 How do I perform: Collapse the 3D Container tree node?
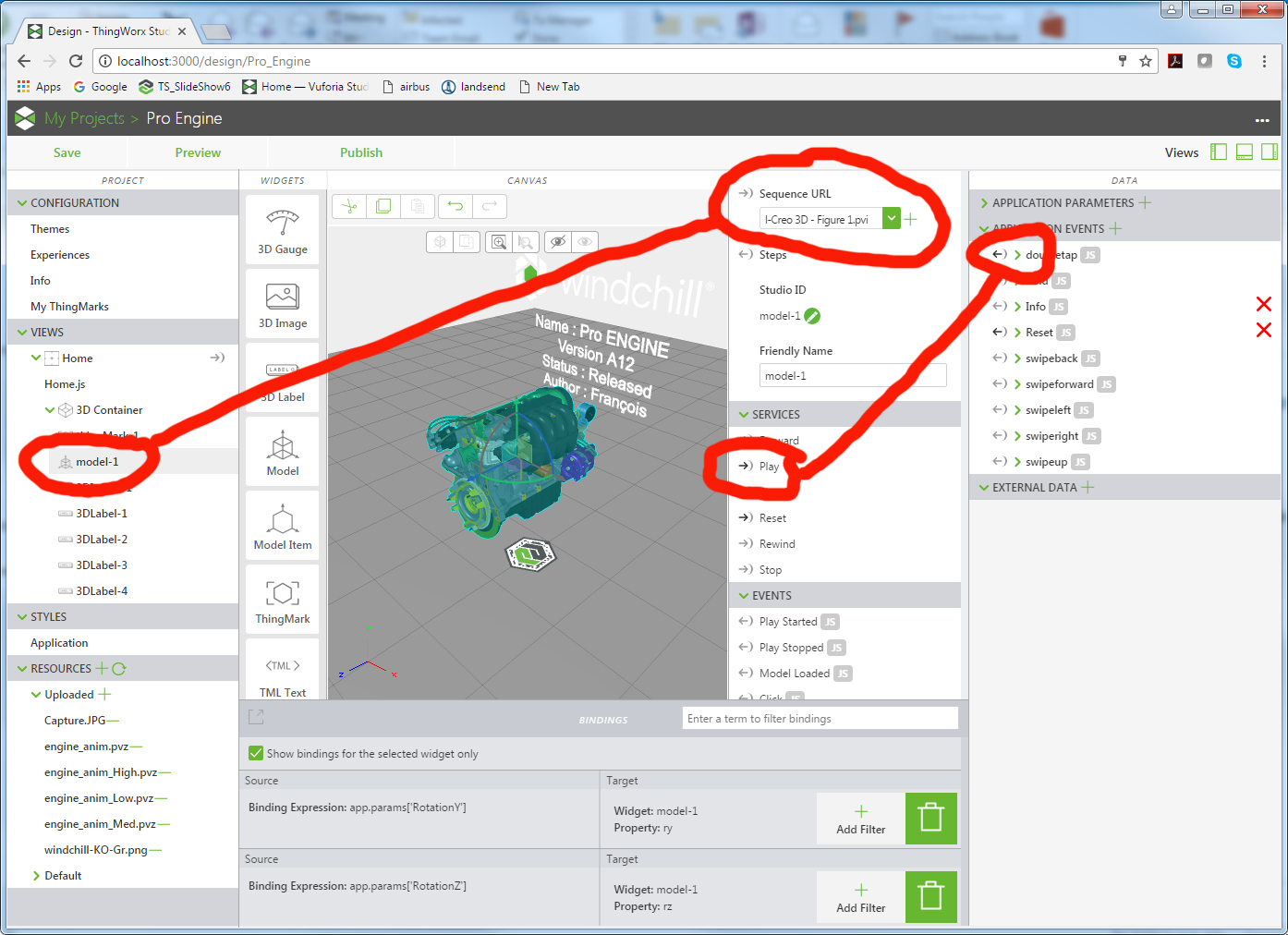coord(50,410)
